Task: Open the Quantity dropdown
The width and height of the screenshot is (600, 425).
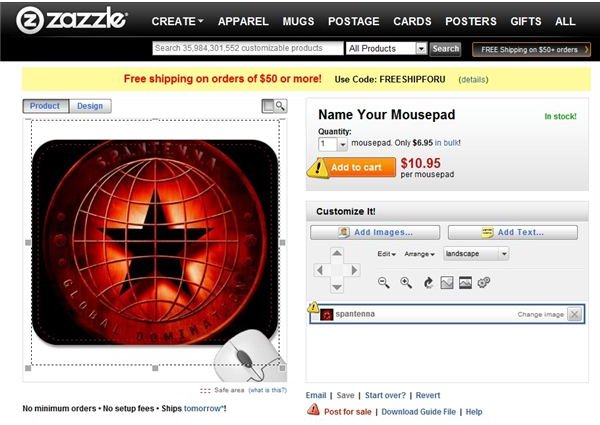Action: coord(333,144)
